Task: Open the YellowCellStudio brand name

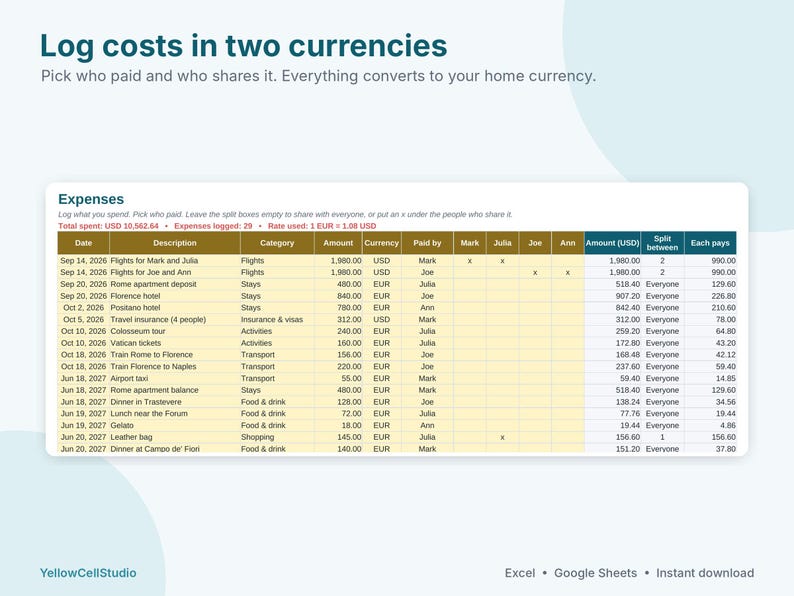Action: click(88, 573)
